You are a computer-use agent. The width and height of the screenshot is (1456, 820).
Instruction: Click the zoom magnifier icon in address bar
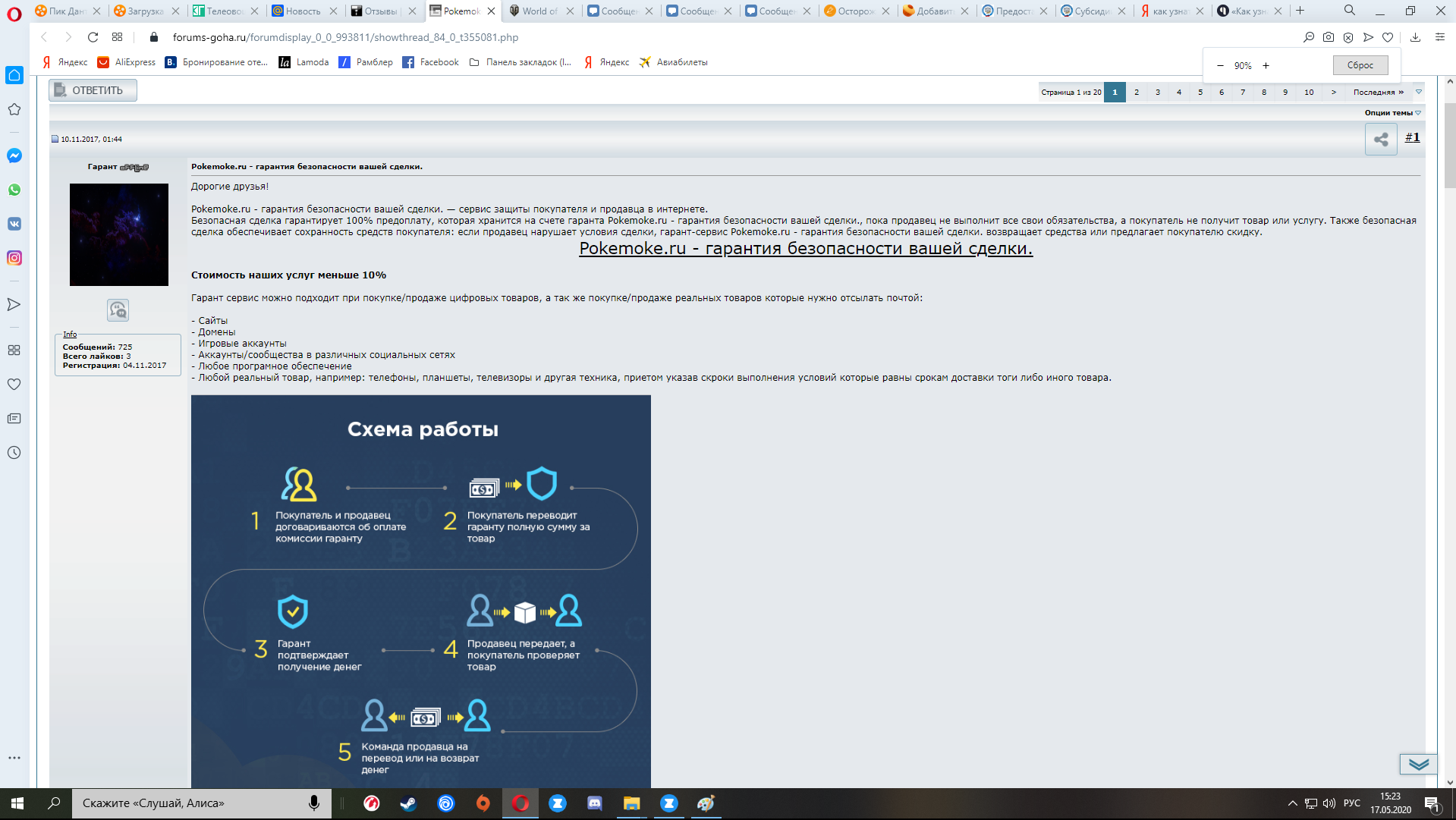click(1309, 37)
